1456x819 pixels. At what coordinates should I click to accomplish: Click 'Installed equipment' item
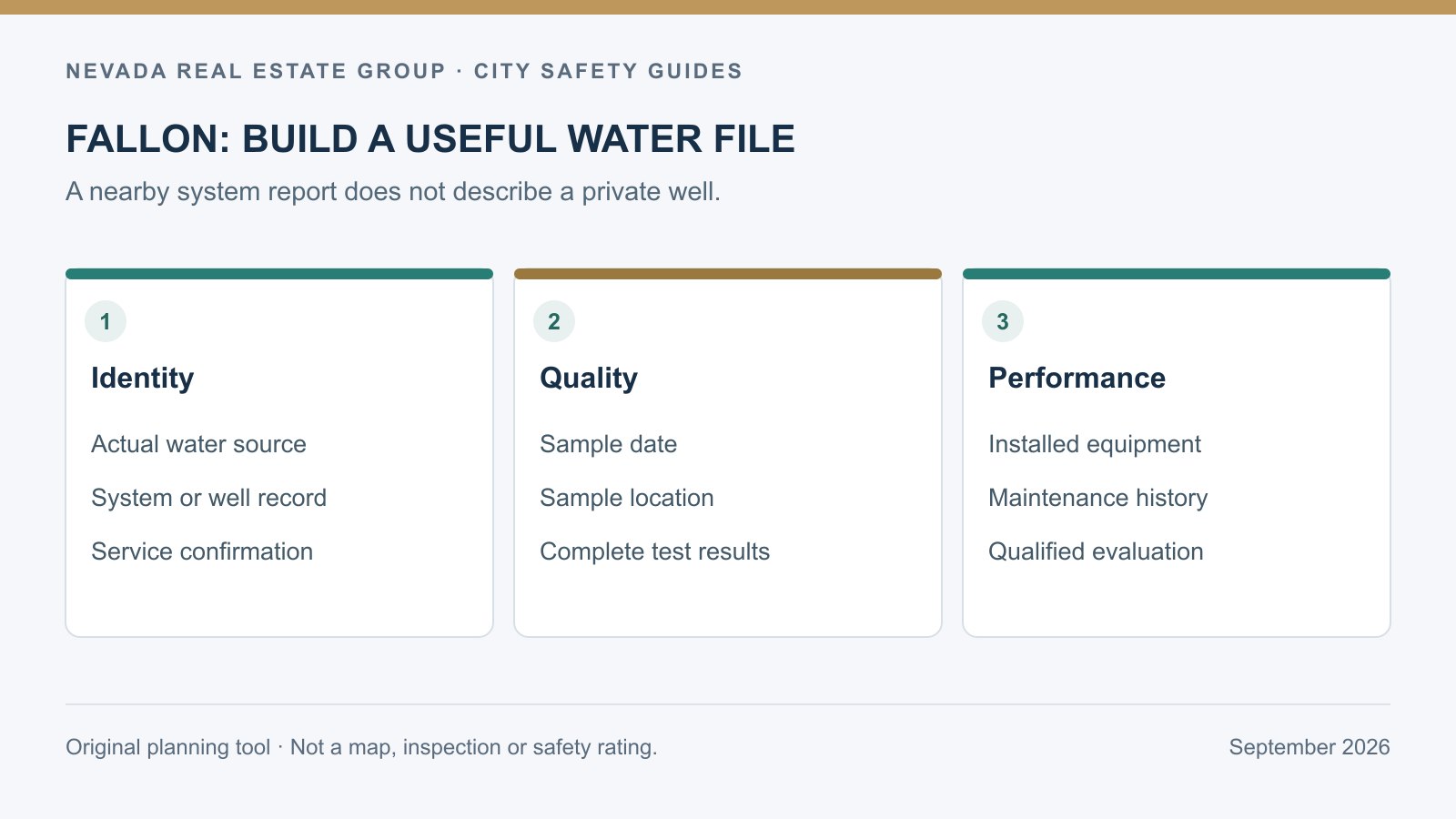pos(1095,444)
